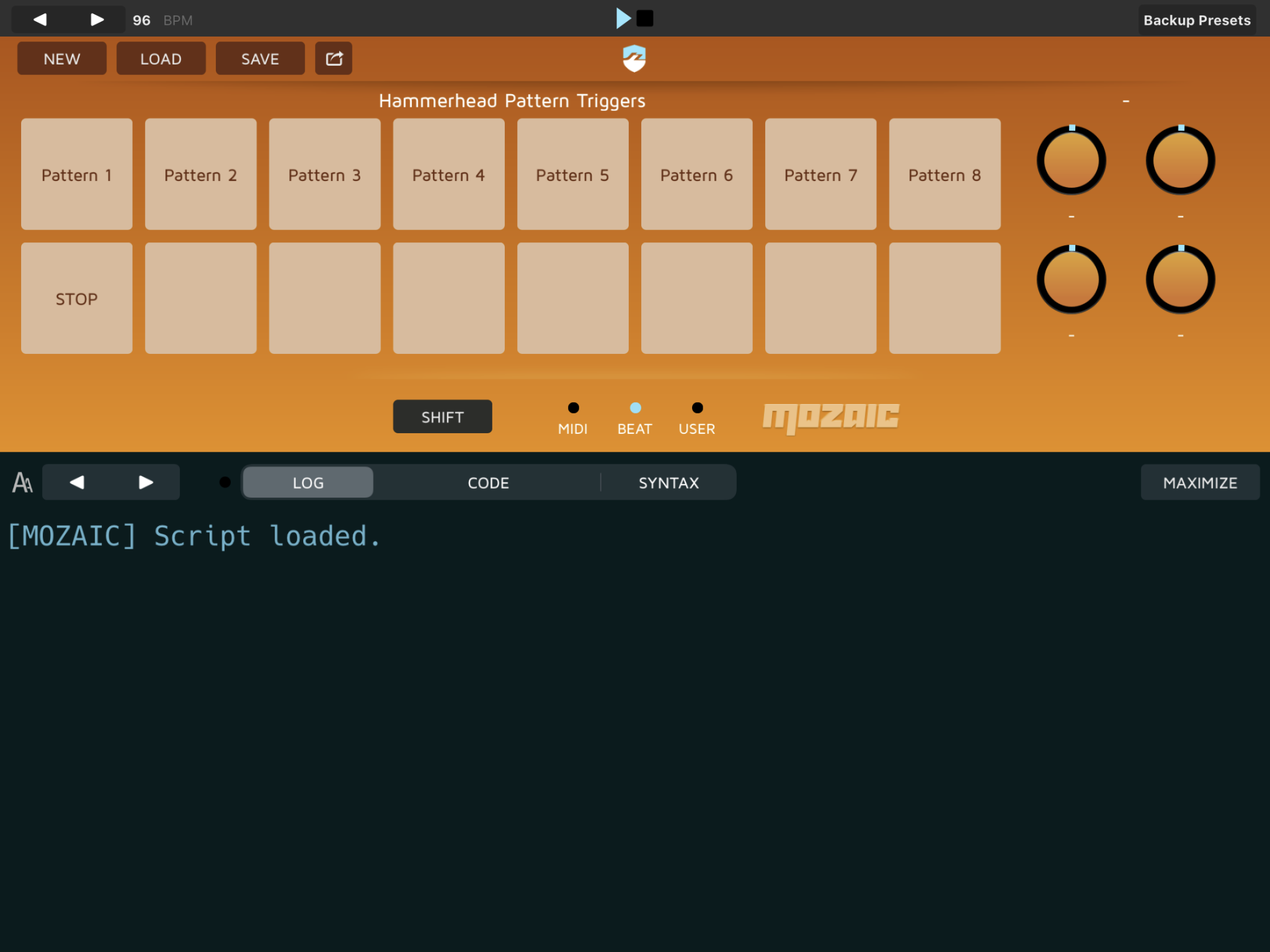Click the shield logo icon
Image resolution: width=1270 pixels, height=952 pixels.
point(634,59)
